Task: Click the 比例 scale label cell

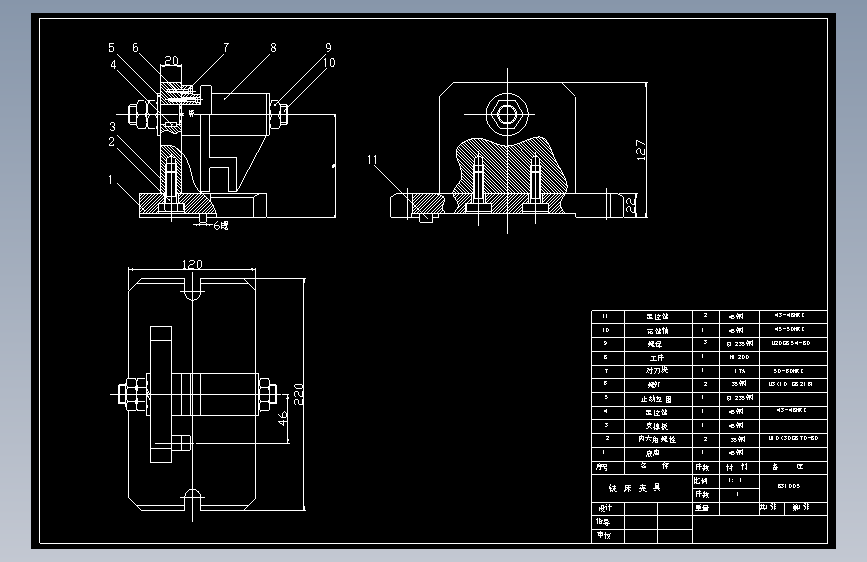Action: 705,481
